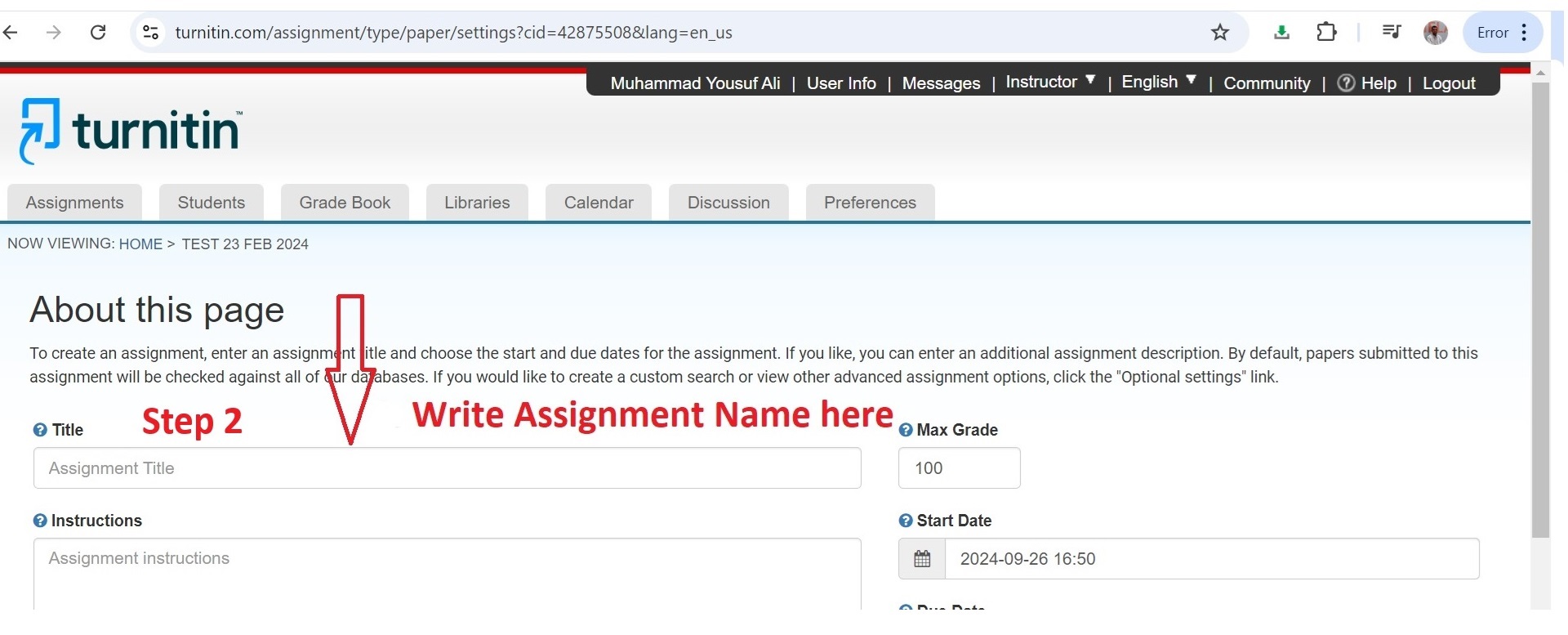Click the browser address bar URL
This screenshot has width=1568, height=635.
(454, 33)
